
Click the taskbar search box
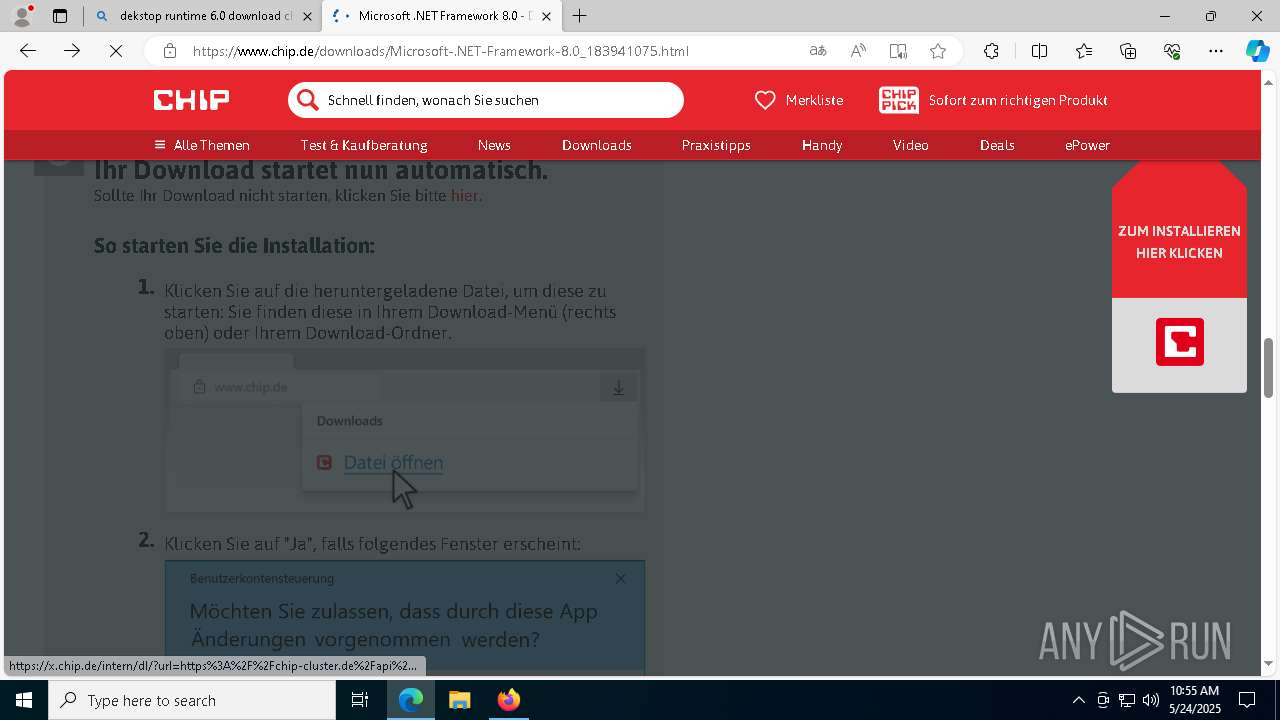coord(192,700)
